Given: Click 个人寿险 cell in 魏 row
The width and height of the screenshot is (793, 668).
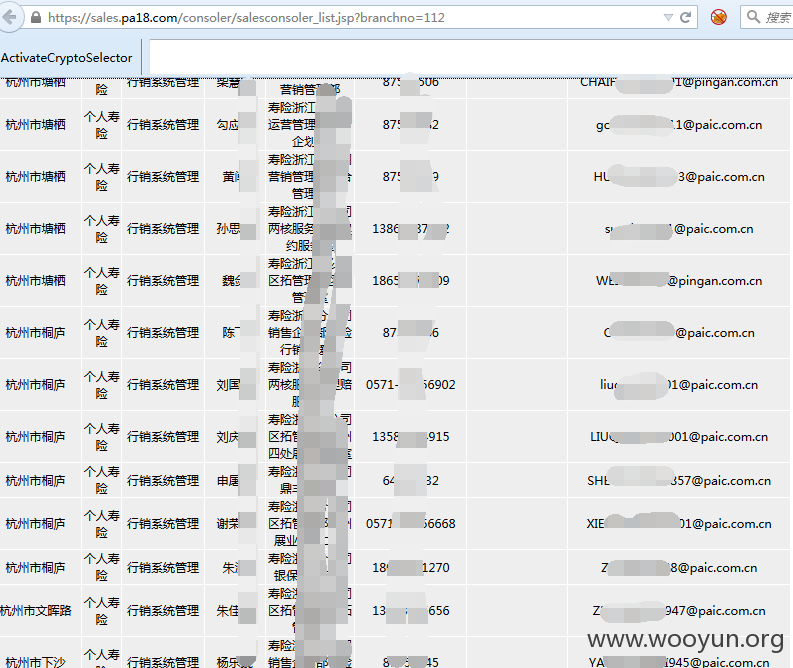Looking at the screenshot, I should (x=102, y=281).
